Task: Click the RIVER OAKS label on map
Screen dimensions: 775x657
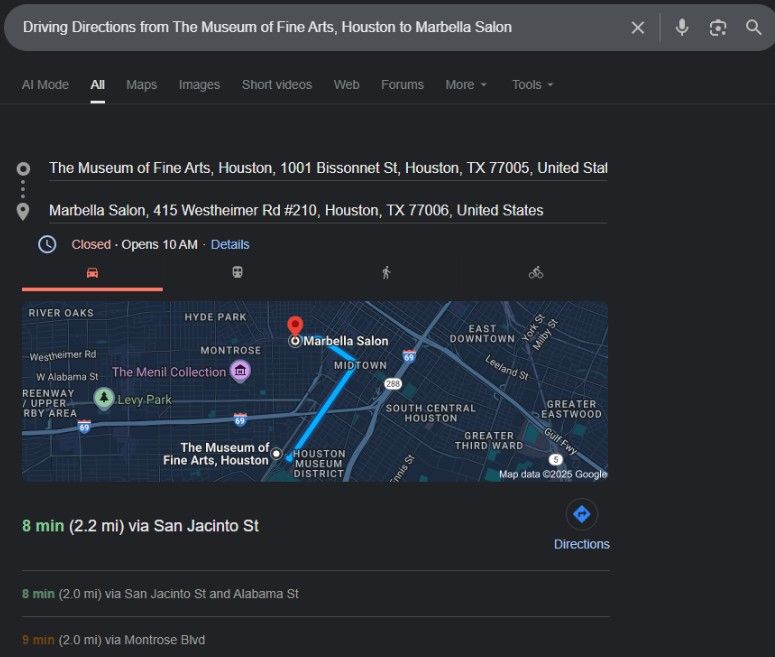Action: 61,313
